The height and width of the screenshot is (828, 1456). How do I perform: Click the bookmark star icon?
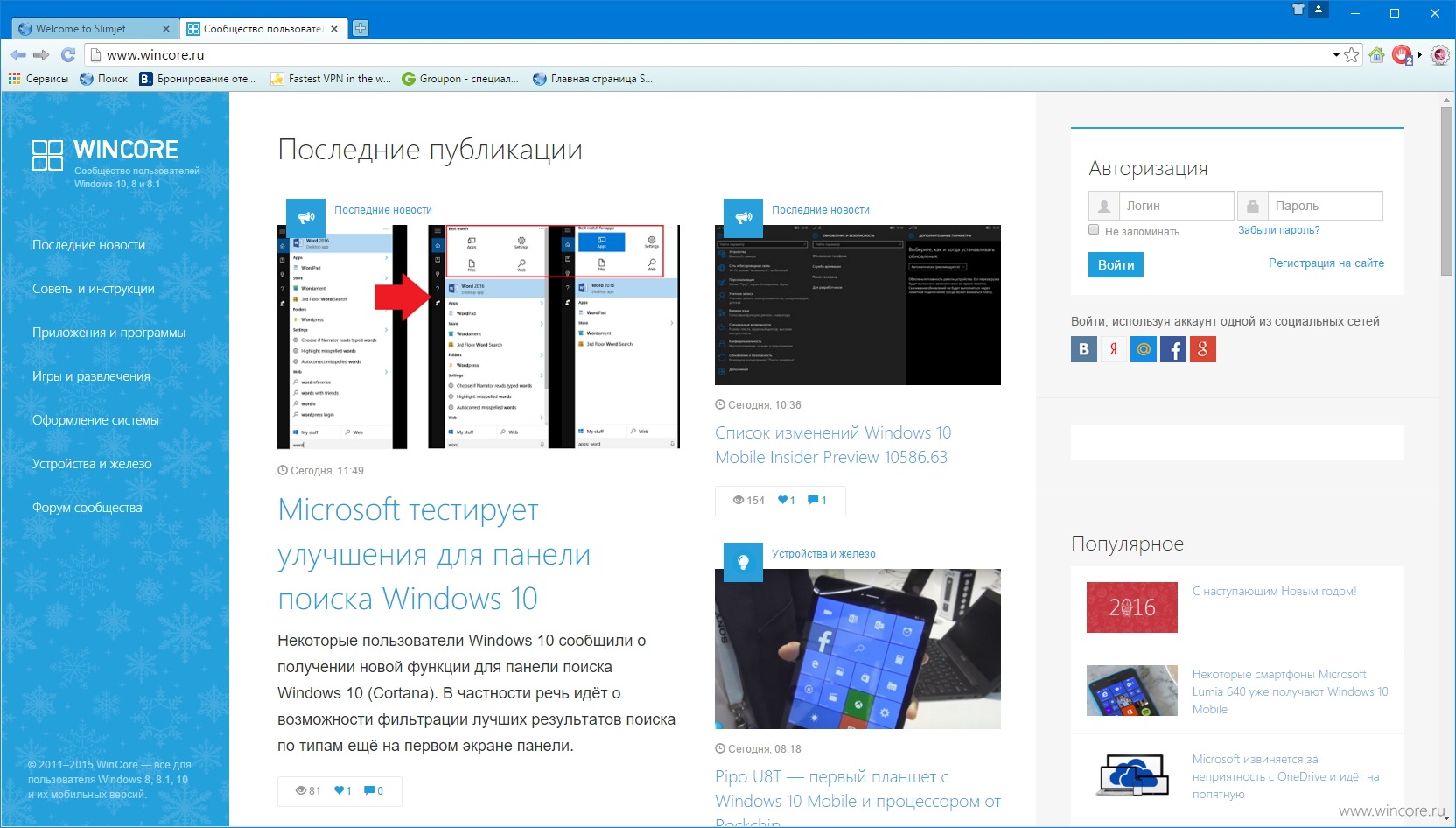pos(1352,55)
